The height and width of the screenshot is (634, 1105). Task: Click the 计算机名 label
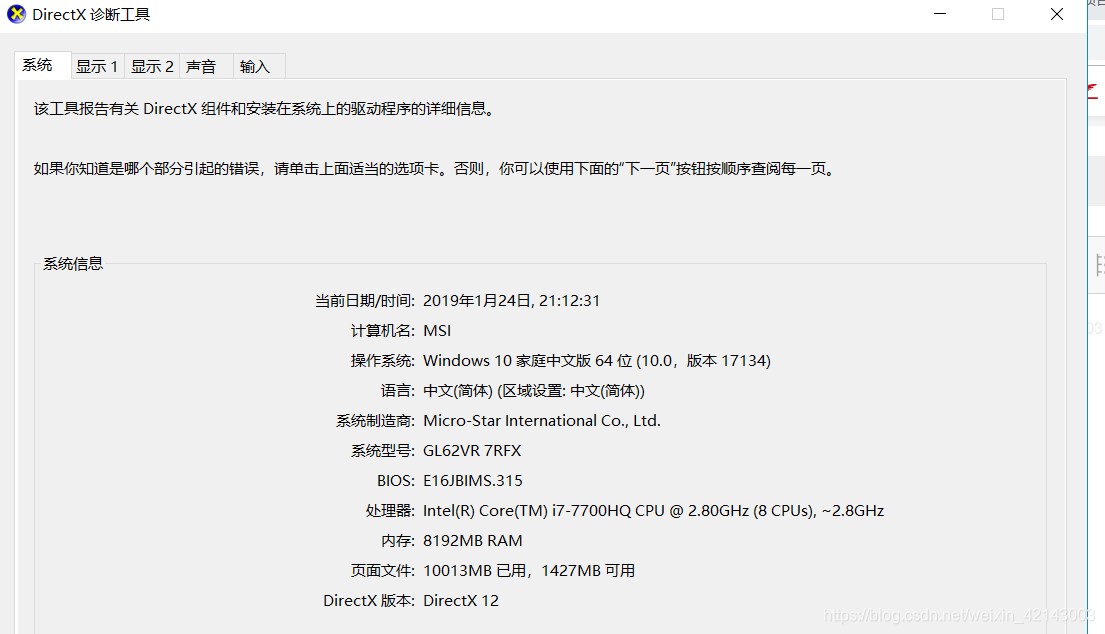tap(383, 330)
